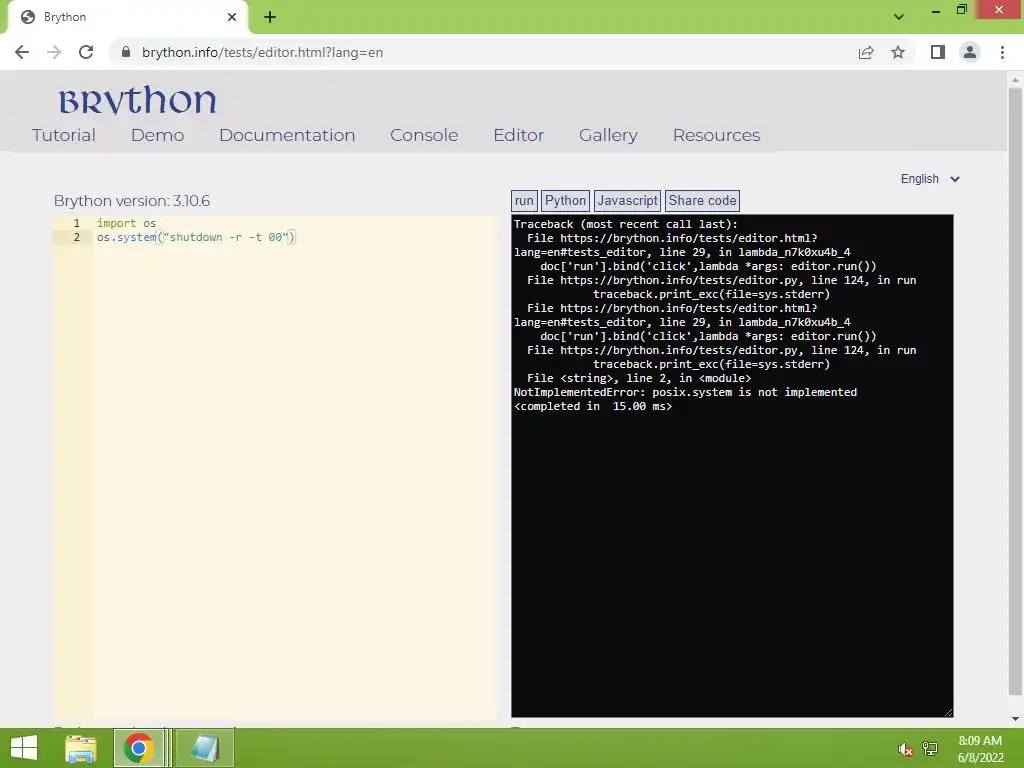Click the browser back arrow

(22, 52)
